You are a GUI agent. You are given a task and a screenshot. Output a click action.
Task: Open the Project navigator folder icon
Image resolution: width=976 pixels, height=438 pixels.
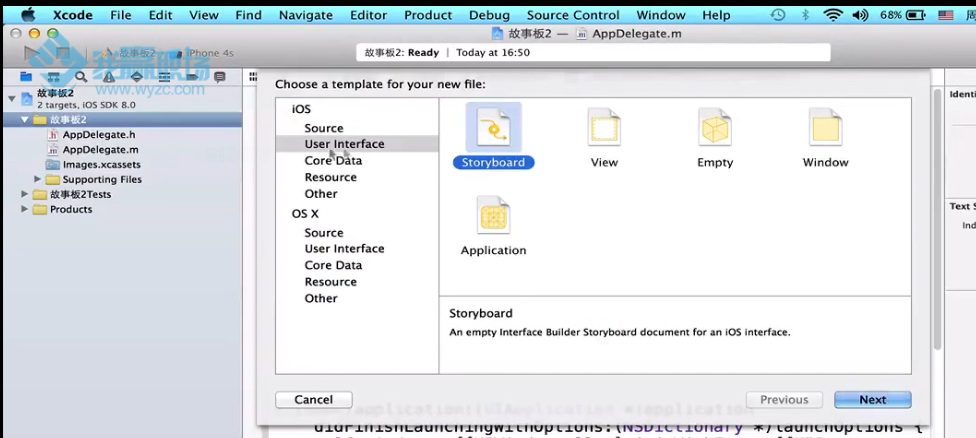click(26, 77)
